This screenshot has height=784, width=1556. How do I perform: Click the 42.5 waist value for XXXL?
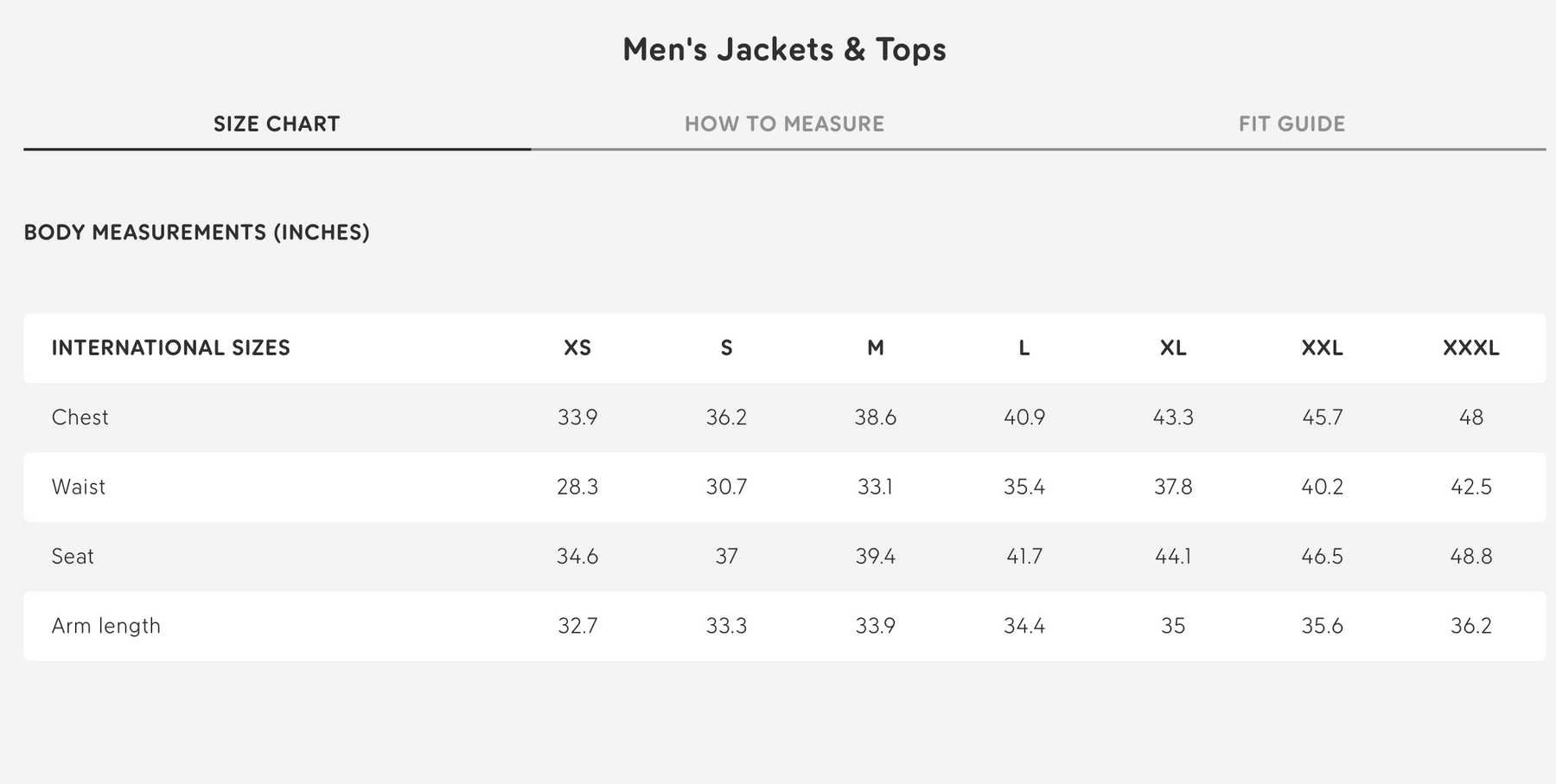[1470, 487]
